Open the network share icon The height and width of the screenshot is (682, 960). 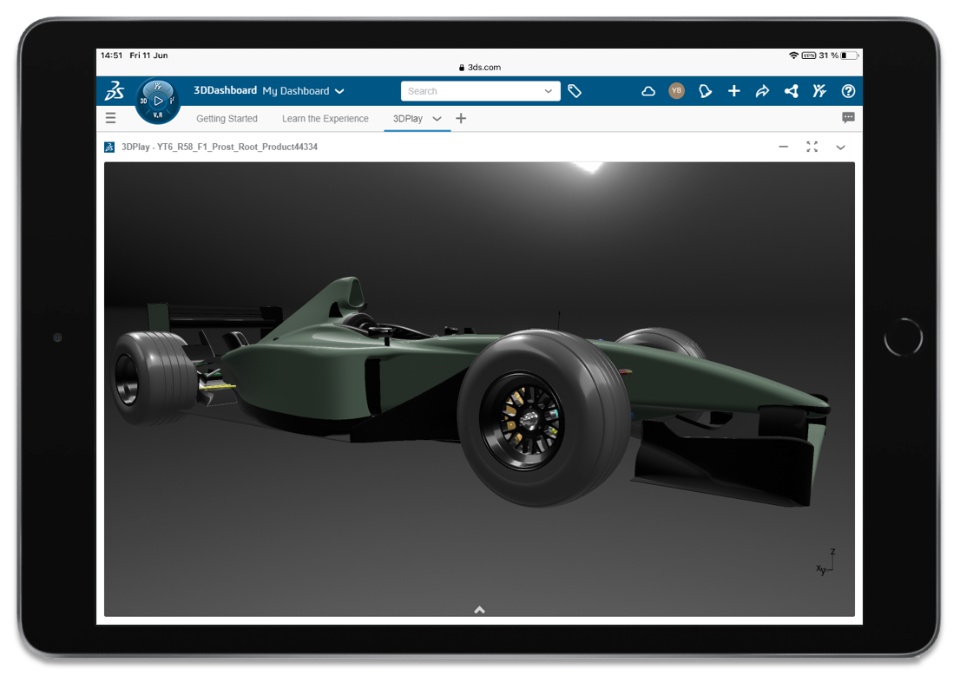point(791,91)
